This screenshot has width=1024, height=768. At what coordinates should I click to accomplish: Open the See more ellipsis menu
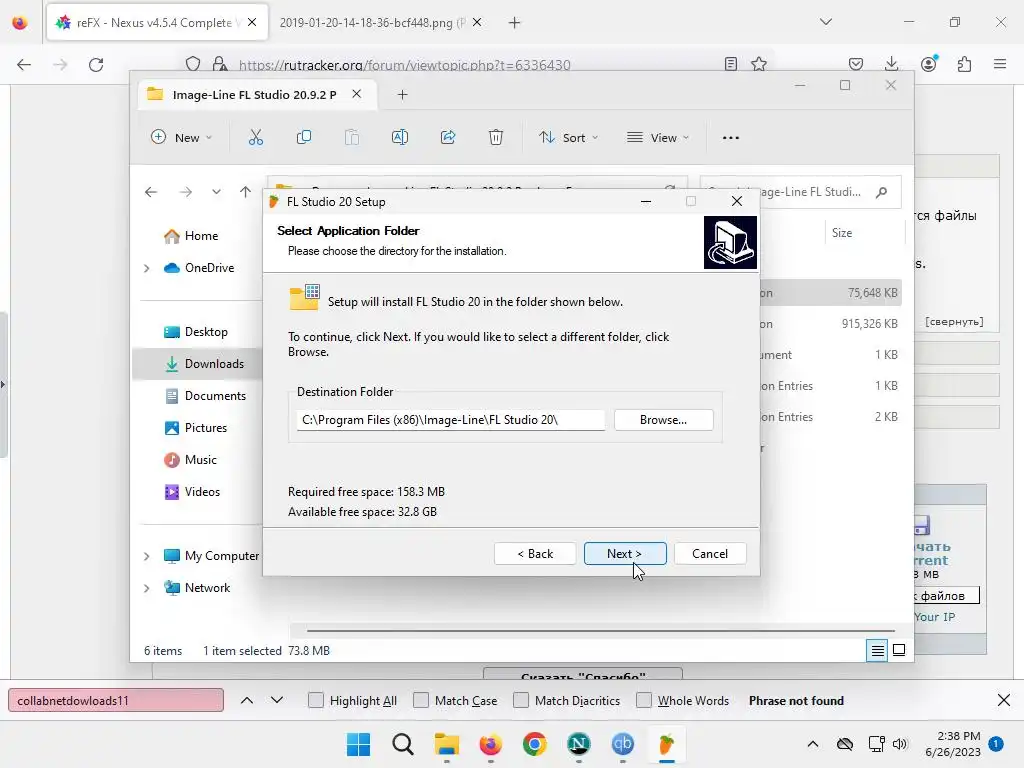point(731,137)
